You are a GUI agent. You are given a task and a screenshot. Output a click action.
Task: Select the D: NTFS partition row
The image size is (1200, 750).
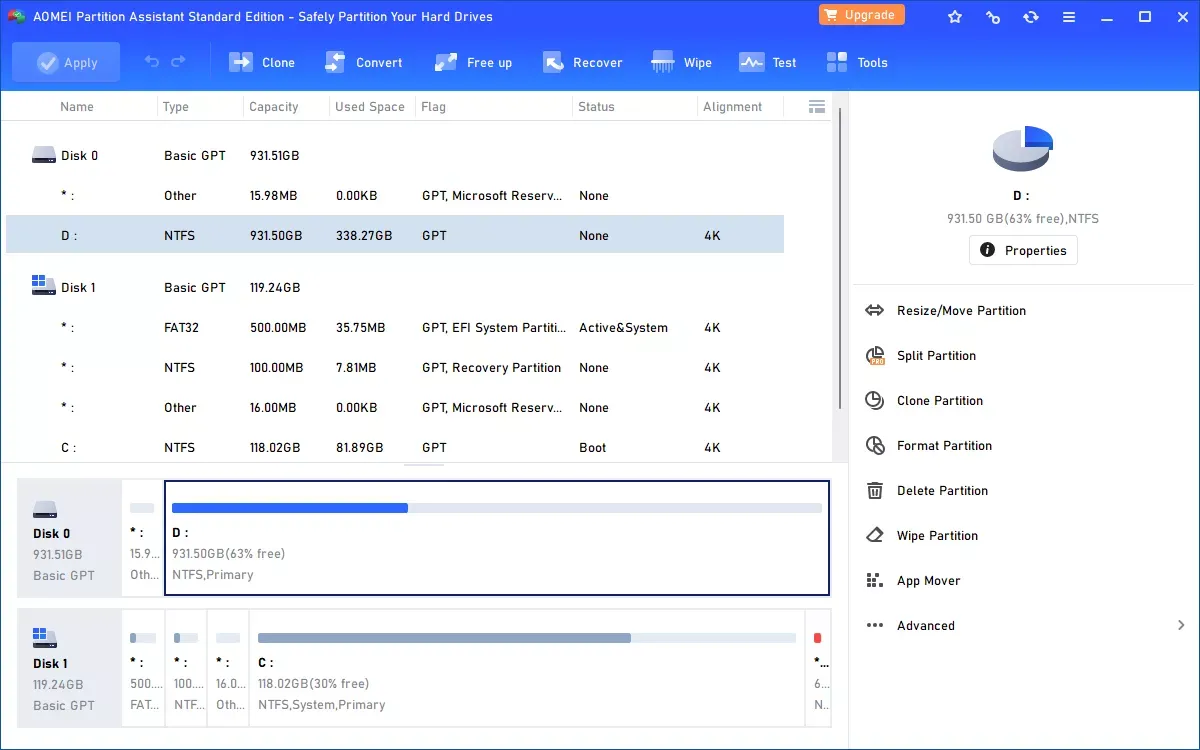pyautogui.click(x=395, y=236)
